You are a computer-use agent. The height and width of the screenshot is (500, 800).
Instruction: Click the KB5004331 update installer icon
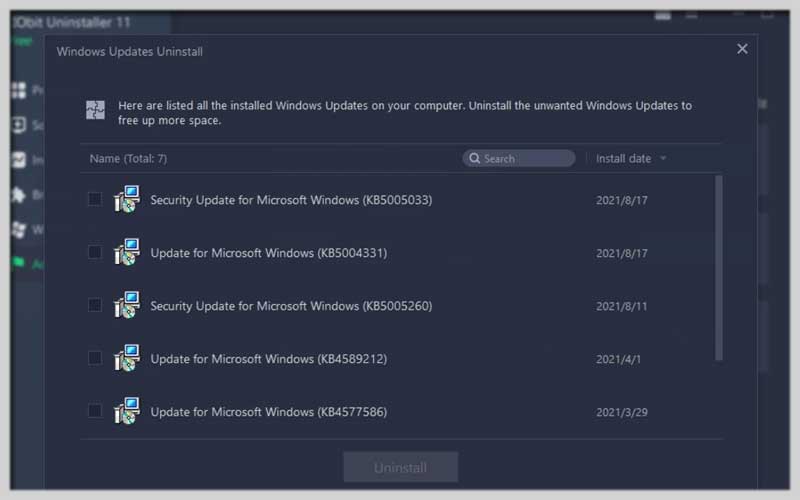click(127, 252)
